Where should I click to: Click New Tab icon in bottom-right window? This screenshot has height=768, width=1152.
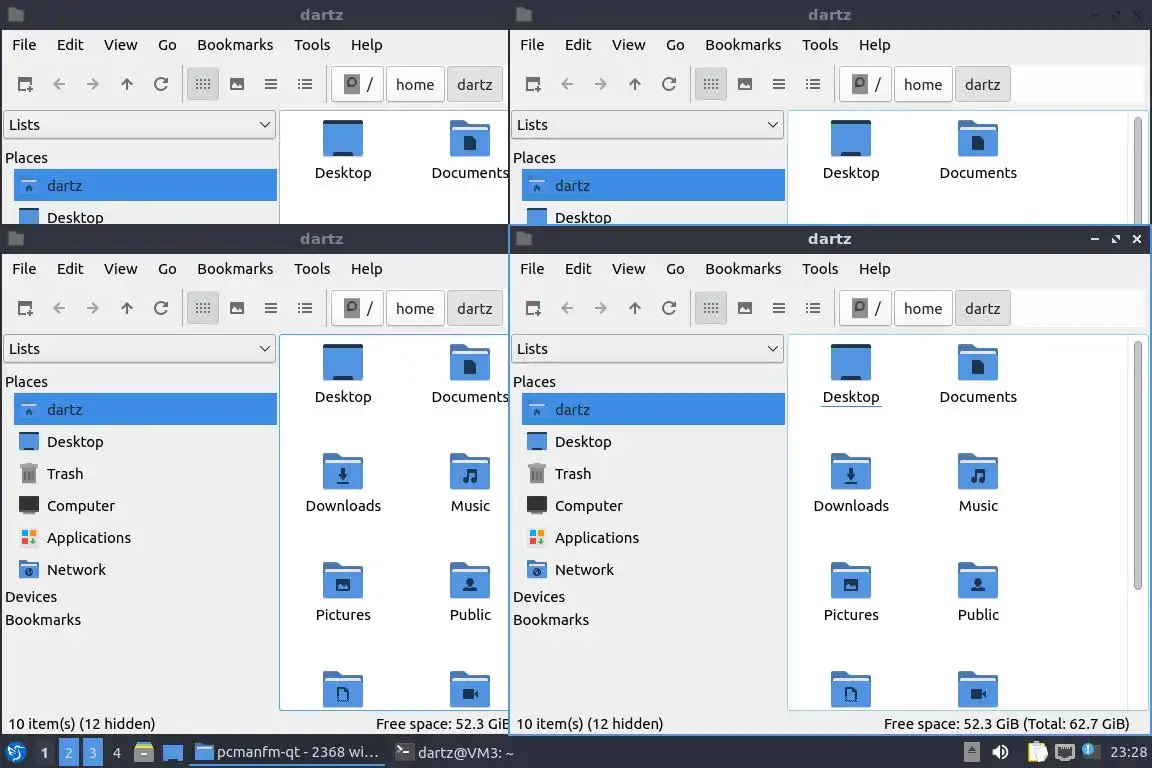(533, 308)
